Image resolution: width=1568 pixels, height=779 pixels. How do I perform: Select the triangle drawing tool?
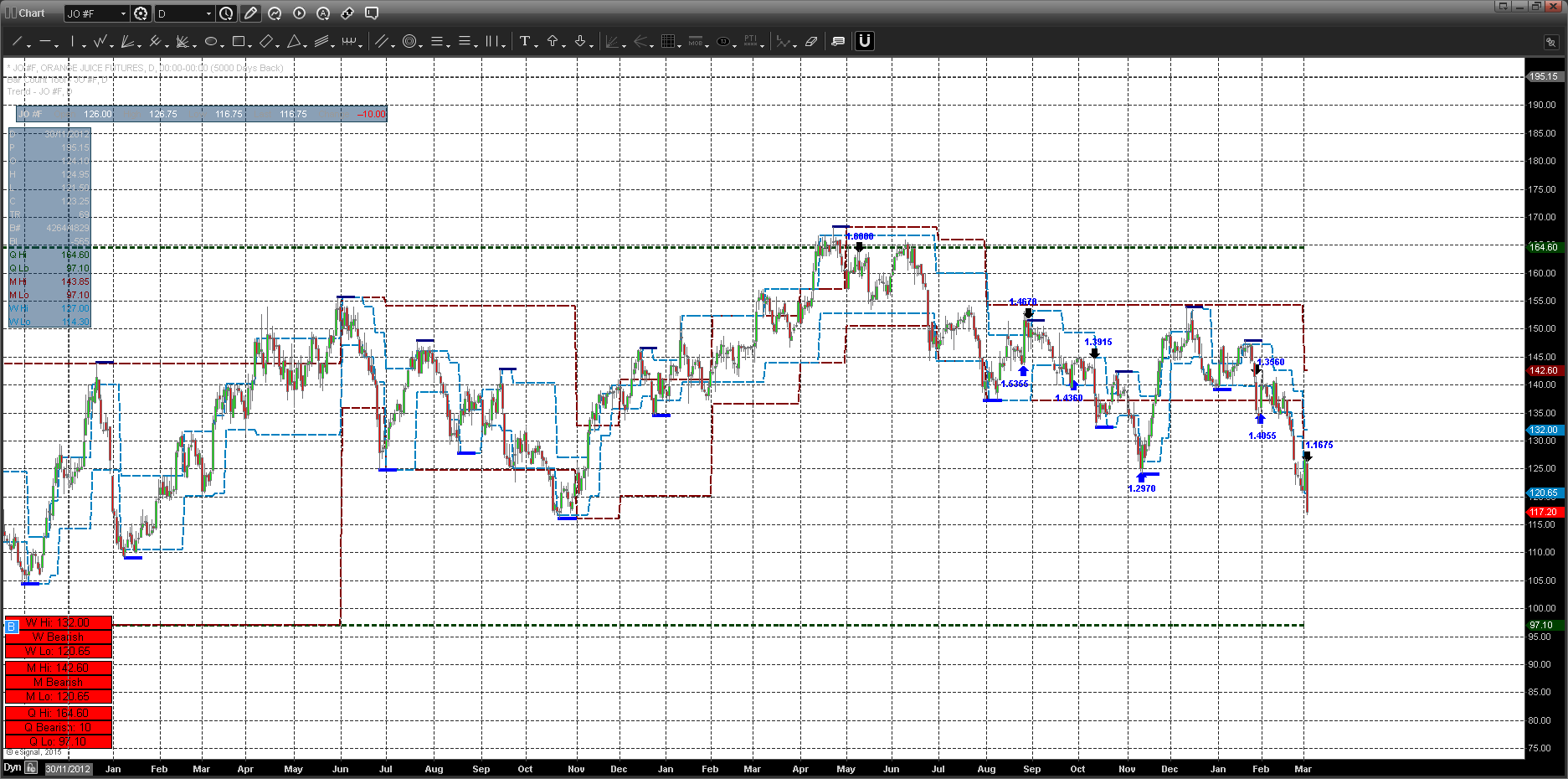(294, 41)
